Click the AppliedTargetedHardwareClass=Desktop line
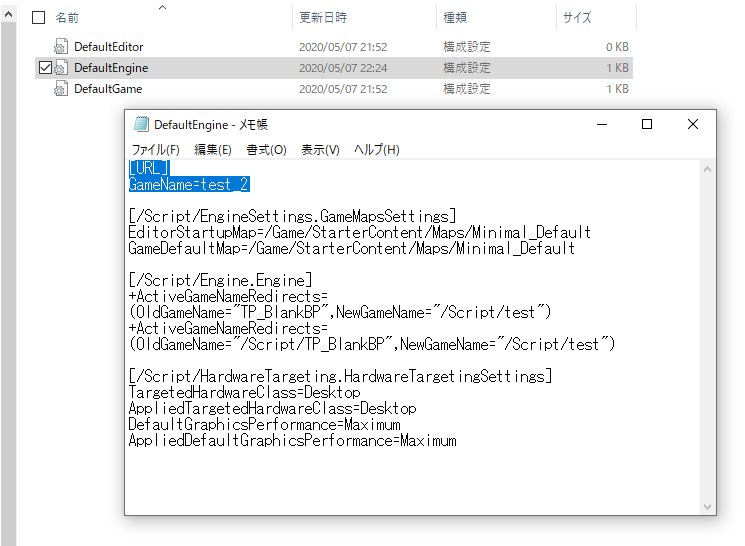This screenshot has width=745, height=546. click(273, 409)
